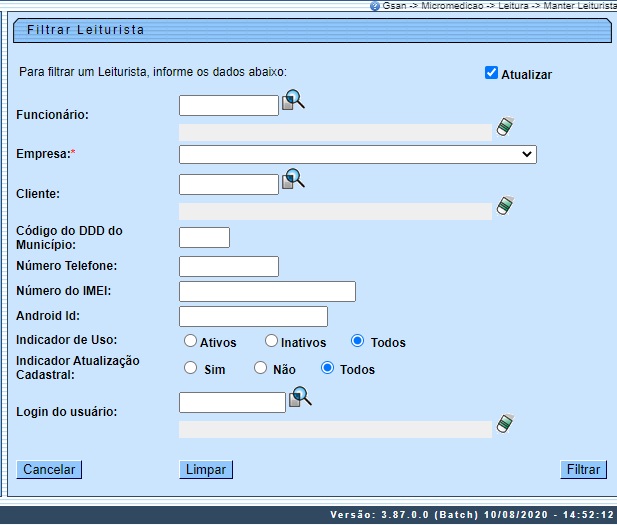Click the Versão 3.87.0.0 status text
The height and width of the screenshot is (525, 617).
pyautogui.click(x=471, y=515)
